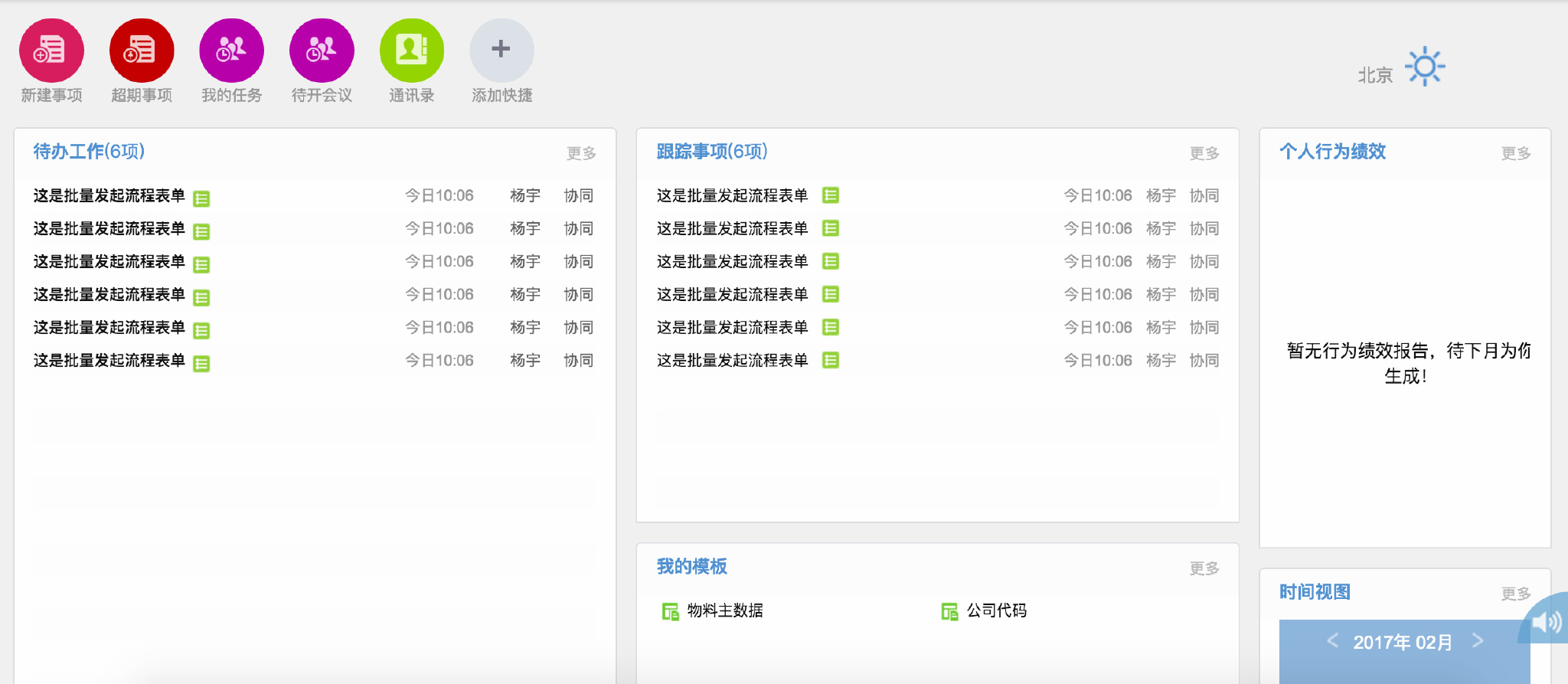
Task: Go to next month in 时间视图
Action: point(1478,640)
